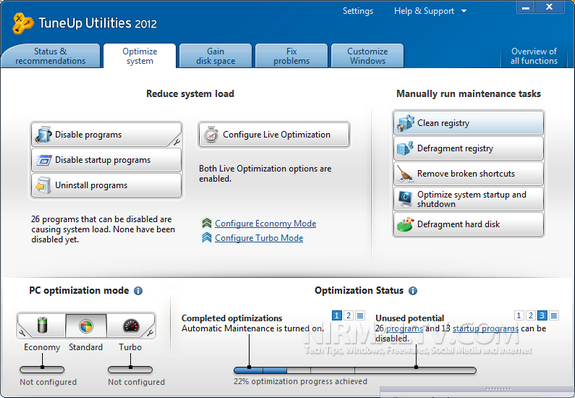
Task: Click 'Not configured' text under Economy
Action: tap(48, 382)
